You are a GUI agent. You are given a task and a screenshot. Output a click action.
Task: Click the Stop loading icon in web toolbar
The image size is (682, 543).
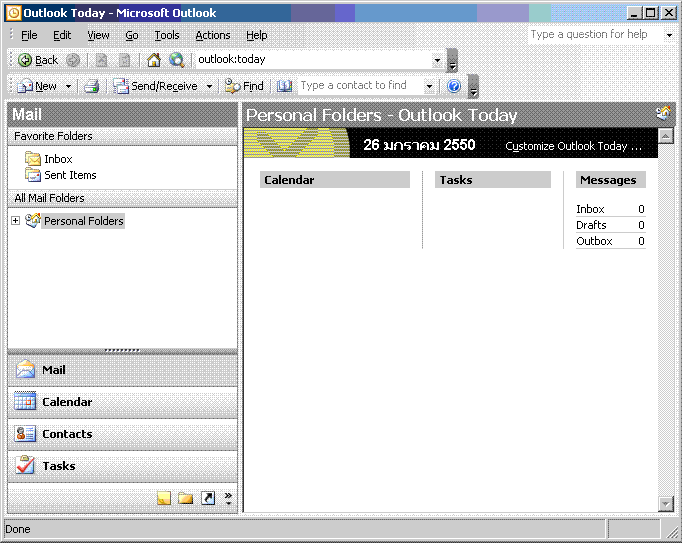[101, 60]
